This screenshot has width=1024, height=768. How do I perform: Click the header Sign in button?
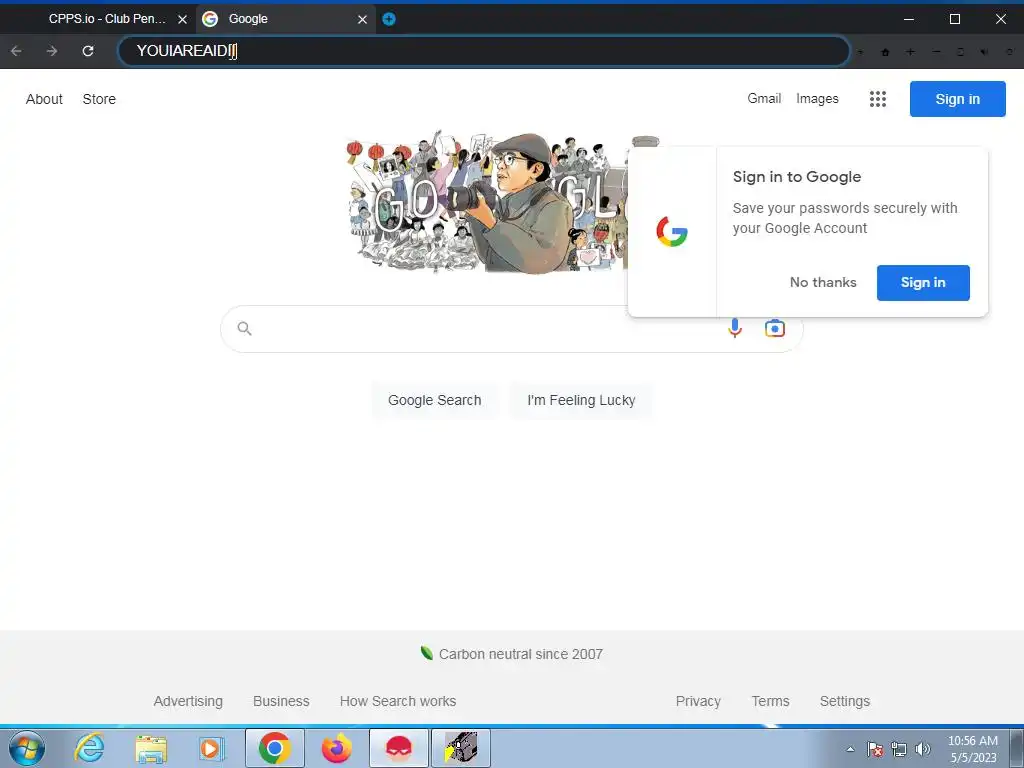point(957,99)
